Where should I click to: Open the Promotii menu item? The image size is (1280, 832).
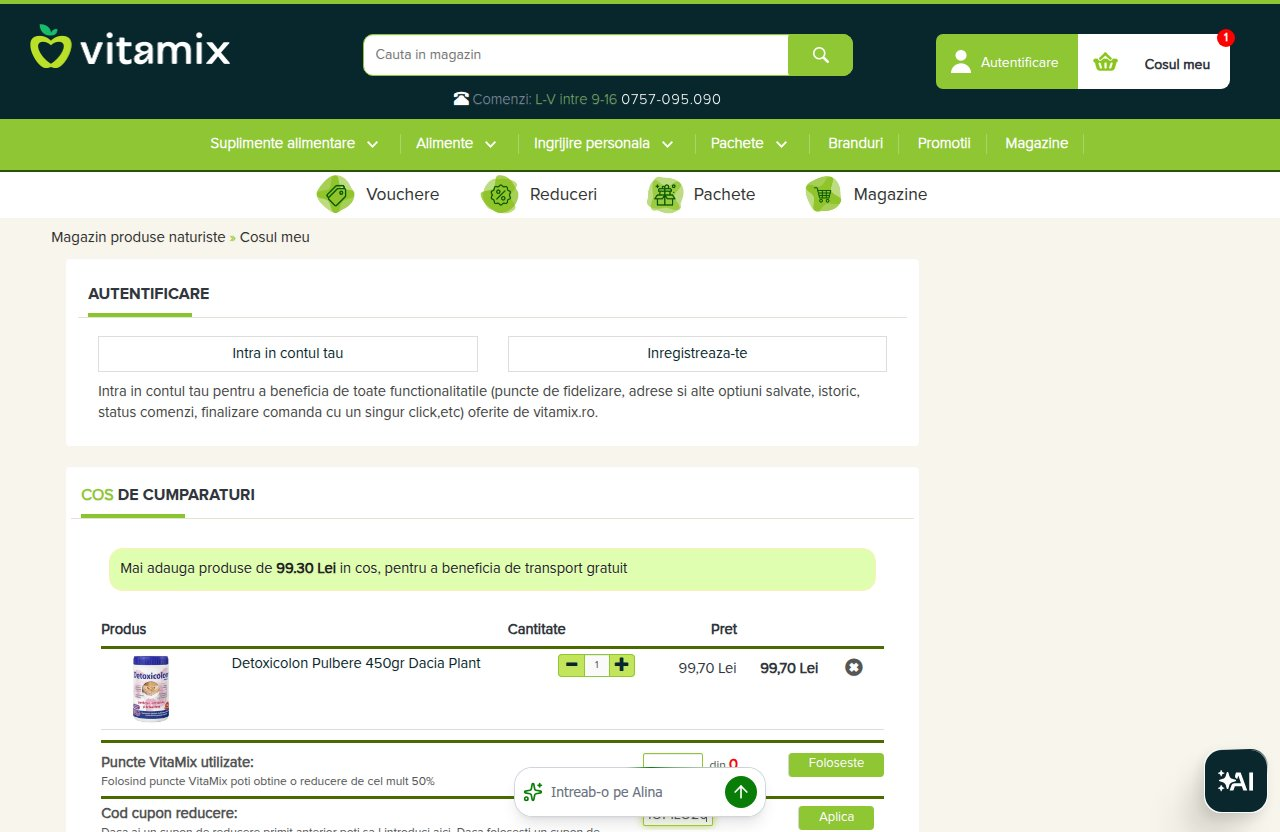(x=944, y=144)
